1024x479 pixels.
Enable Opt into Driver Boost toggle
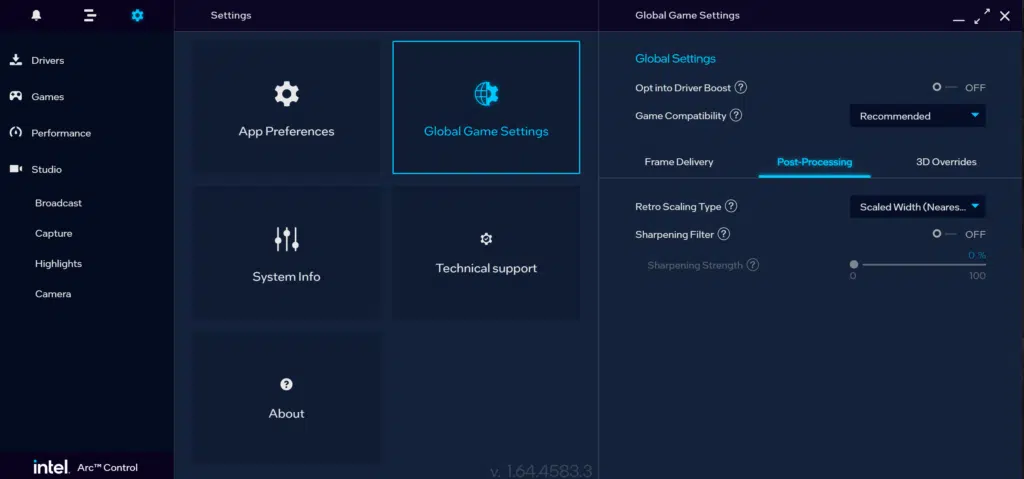(x=944, y=87)
